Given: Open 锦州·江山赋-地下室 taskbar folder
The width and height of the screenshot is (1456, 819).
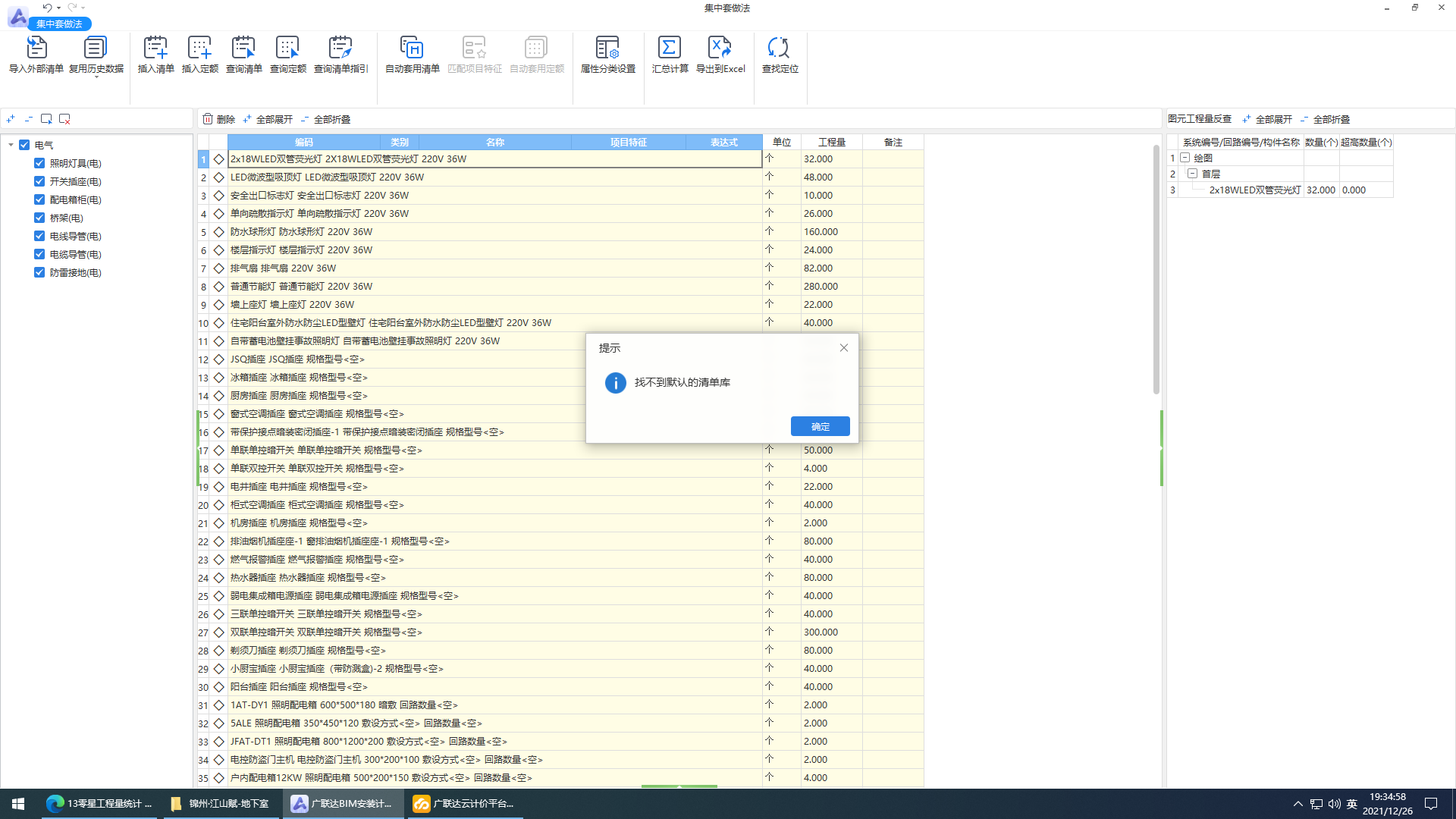Looking at the screenshot, I should pos(220,804).
